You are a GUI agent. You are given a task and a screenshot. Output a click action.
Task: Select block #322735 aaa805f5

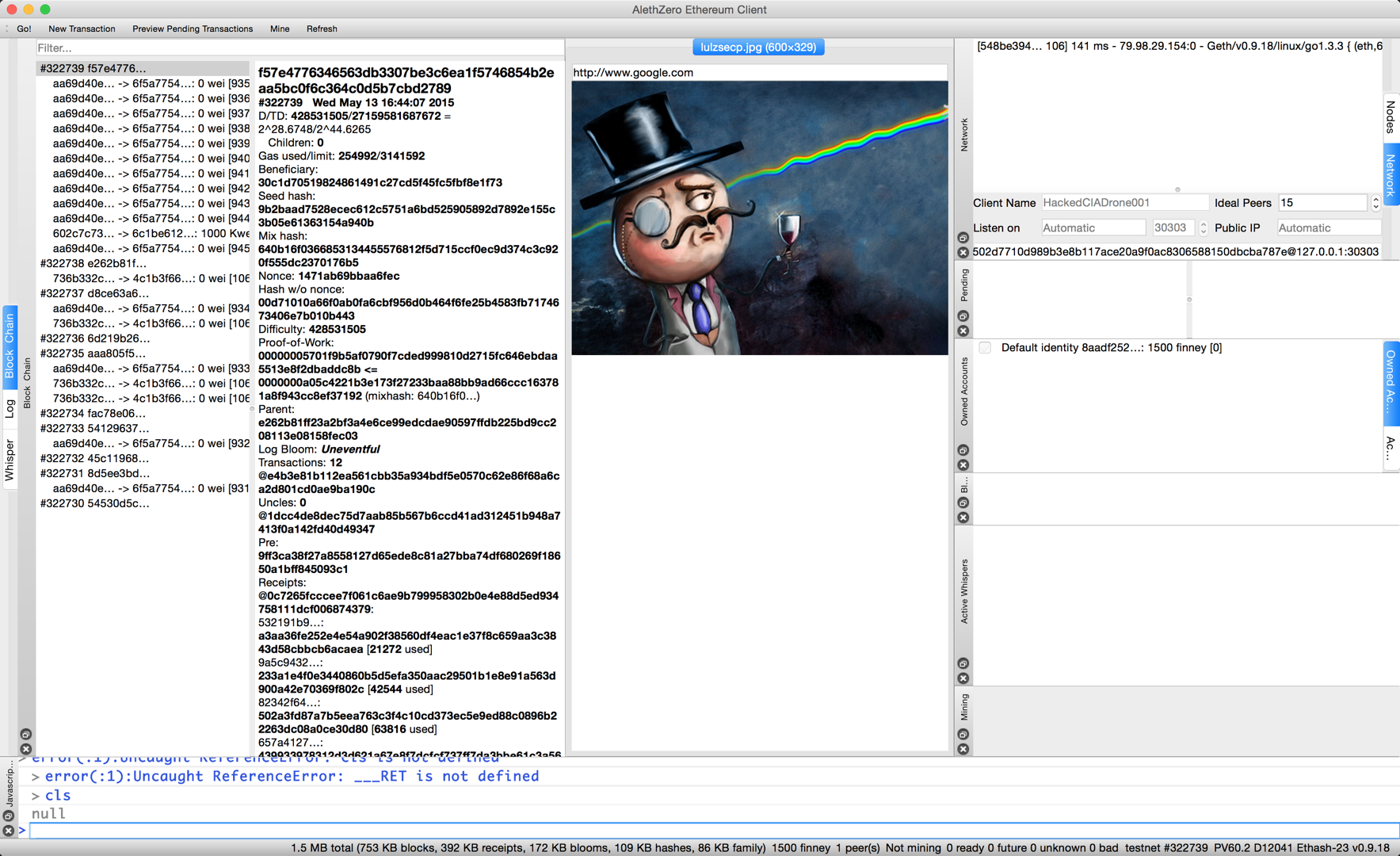point(143,353)
